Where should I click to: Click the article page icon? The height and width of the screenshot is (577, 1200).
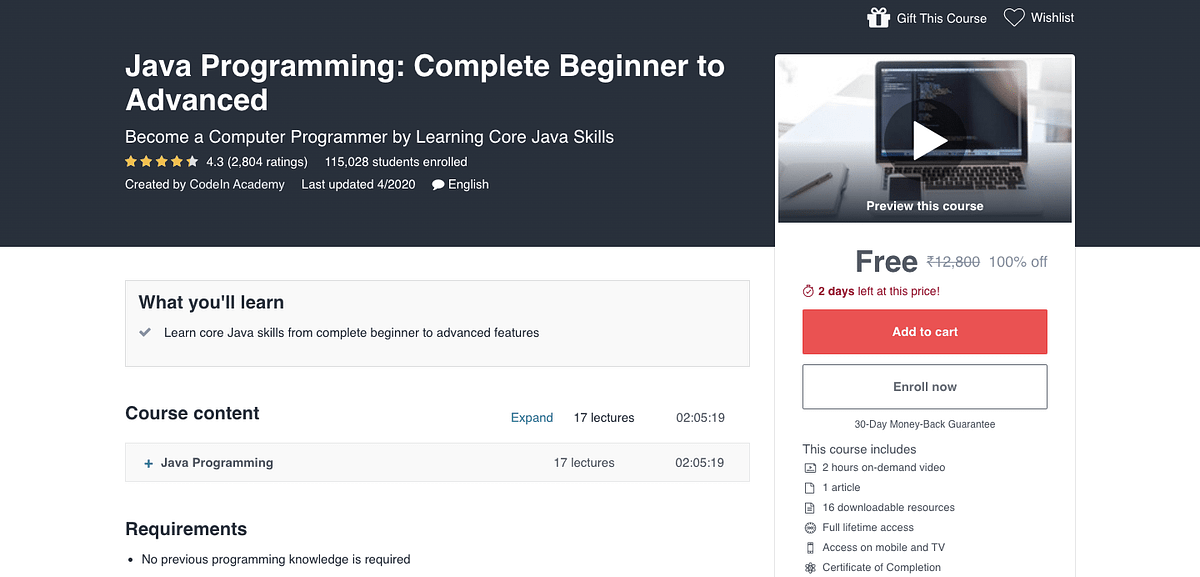pyautogui.click(x=809, y=487)
